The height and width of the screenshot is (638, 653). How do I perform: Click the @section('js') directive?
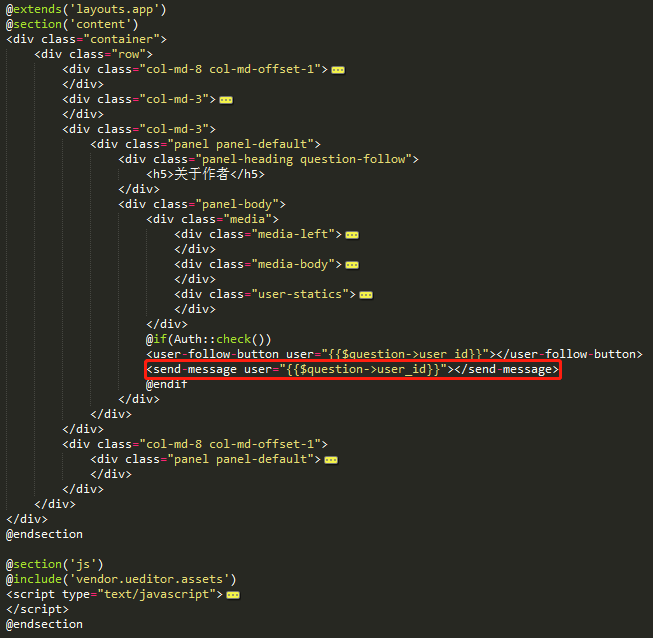[55, 564]
